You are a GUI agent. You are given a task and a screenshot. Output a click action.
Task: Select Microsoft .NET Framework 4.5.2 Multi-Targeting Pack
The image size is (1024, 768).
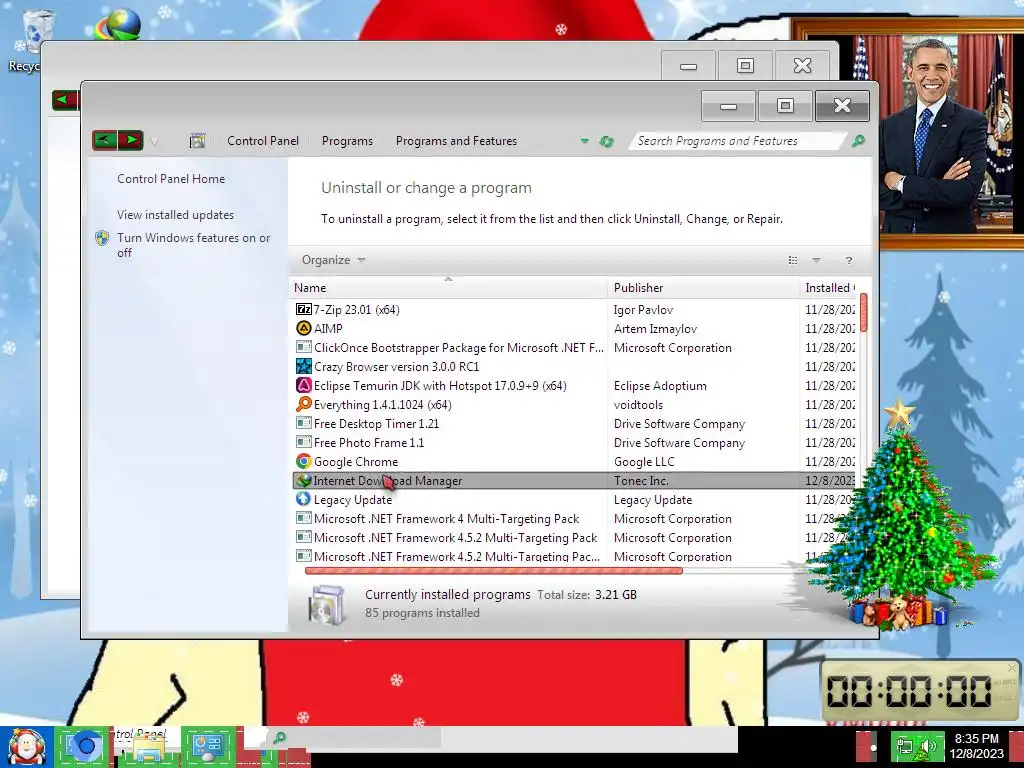[574, 537]
